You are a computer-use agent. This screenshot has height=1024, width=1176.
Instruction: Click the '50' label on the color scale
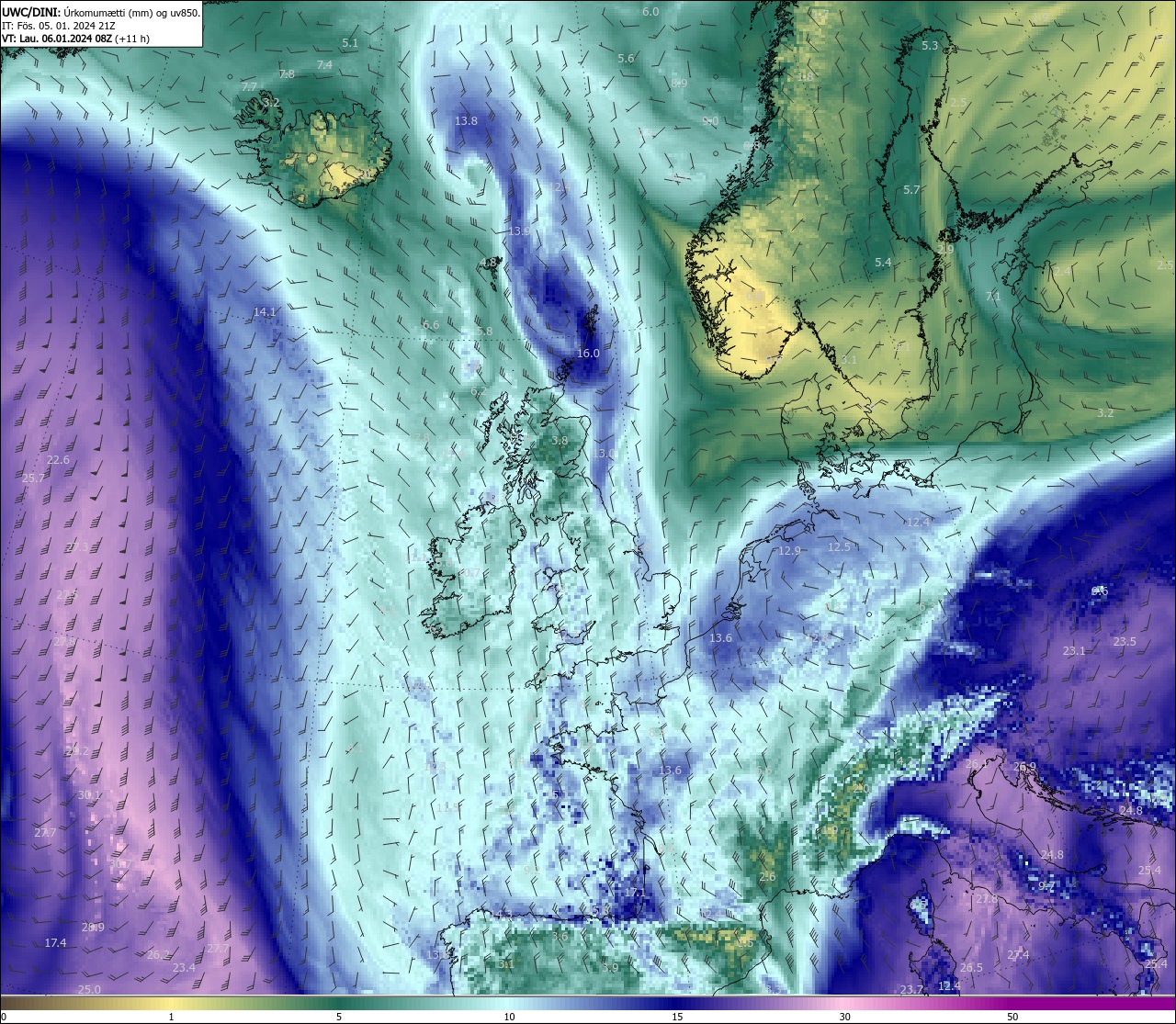click(1012, 1017)
